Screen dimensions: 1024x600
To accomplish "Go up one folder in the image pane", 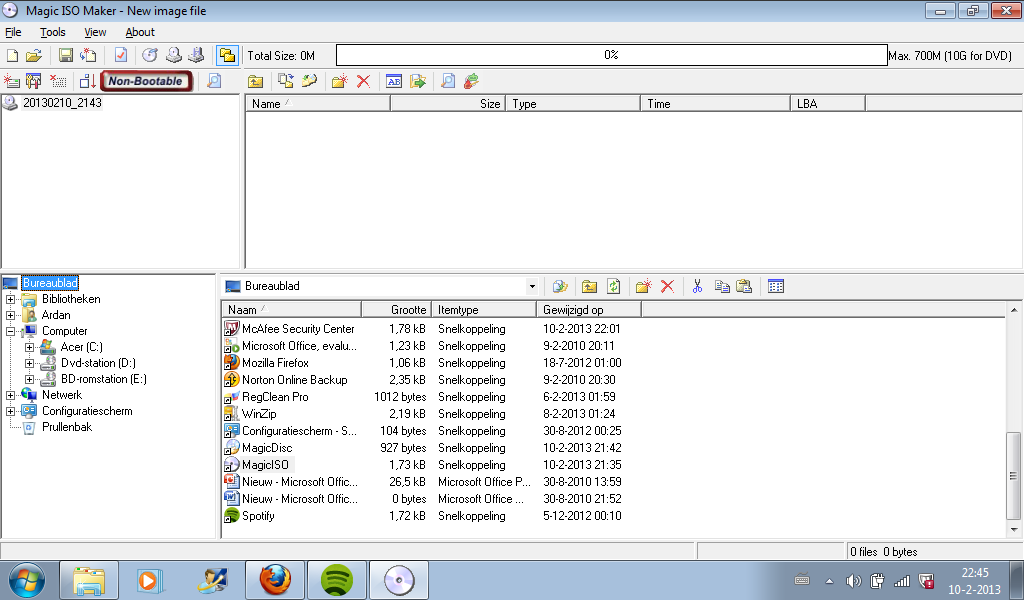I will pos(255,81).
